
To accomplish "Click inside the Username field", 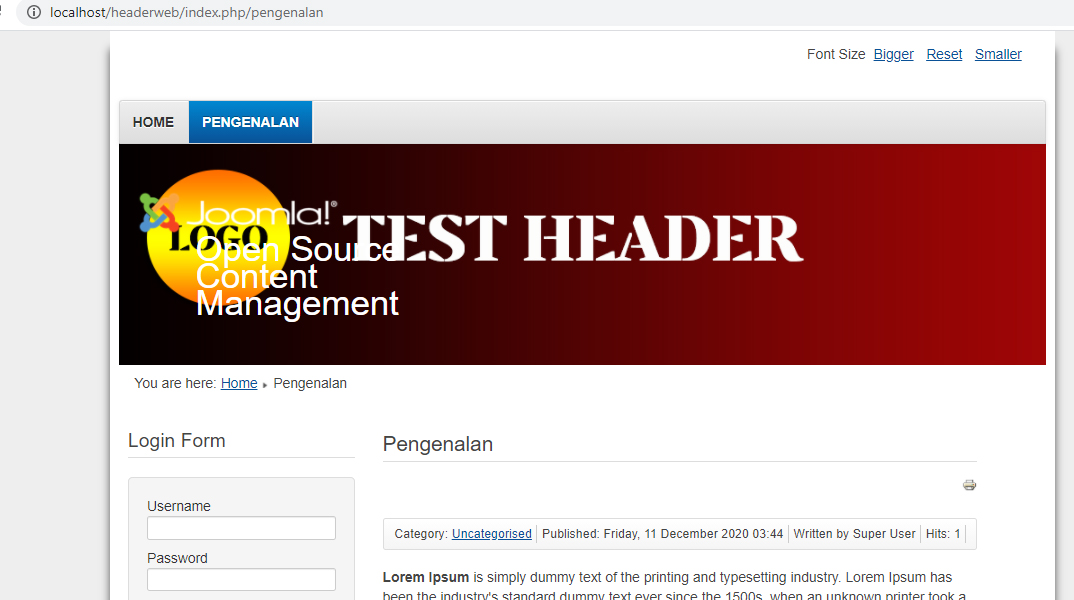I will [x=241, y=527].
